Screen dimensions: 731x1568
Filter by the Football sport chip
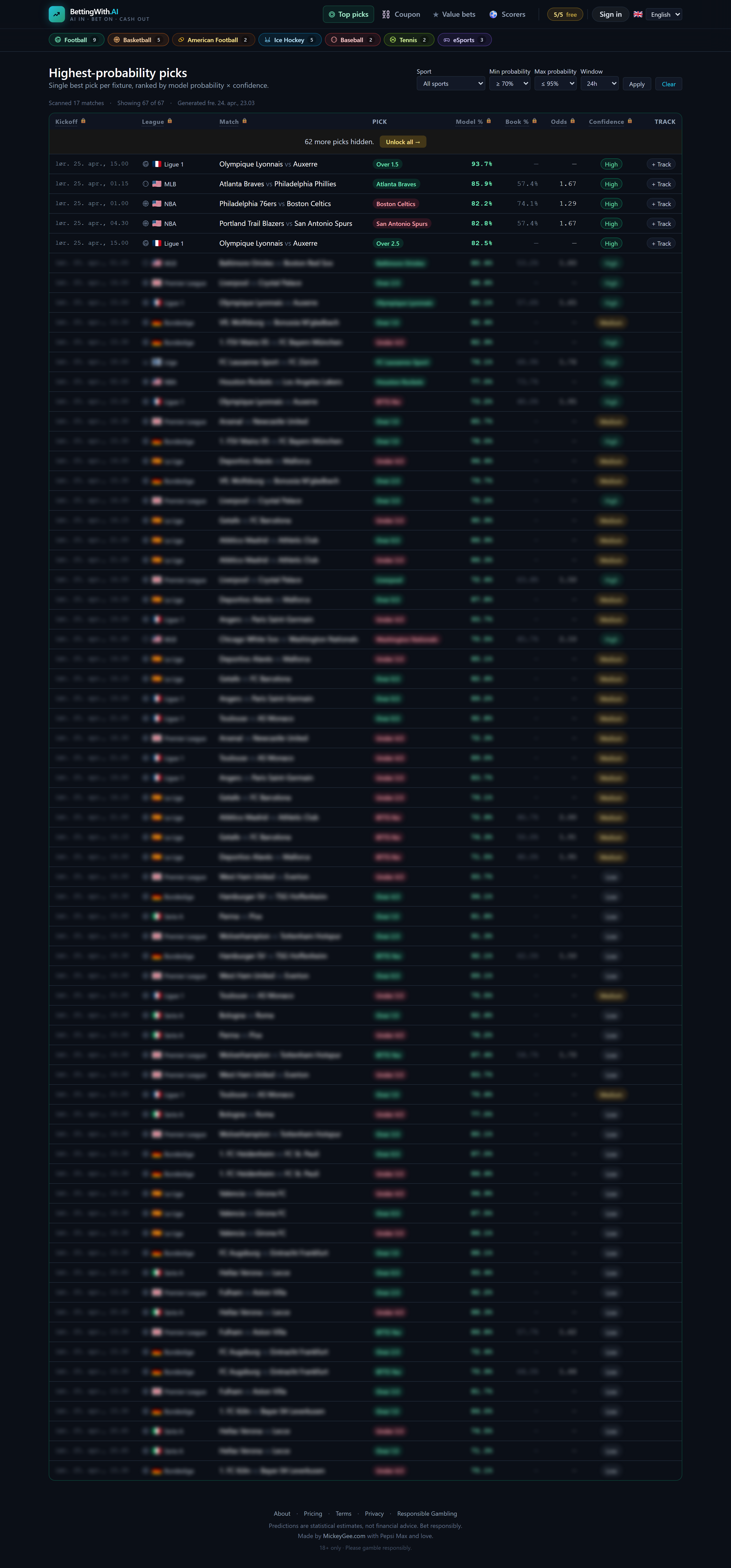pyautogui.click(x=76, y=40)
